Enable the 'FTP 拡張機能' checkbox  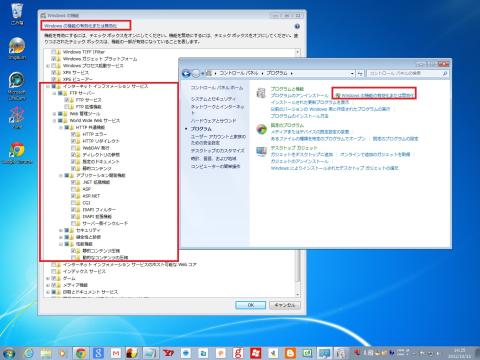pos(66,107)
